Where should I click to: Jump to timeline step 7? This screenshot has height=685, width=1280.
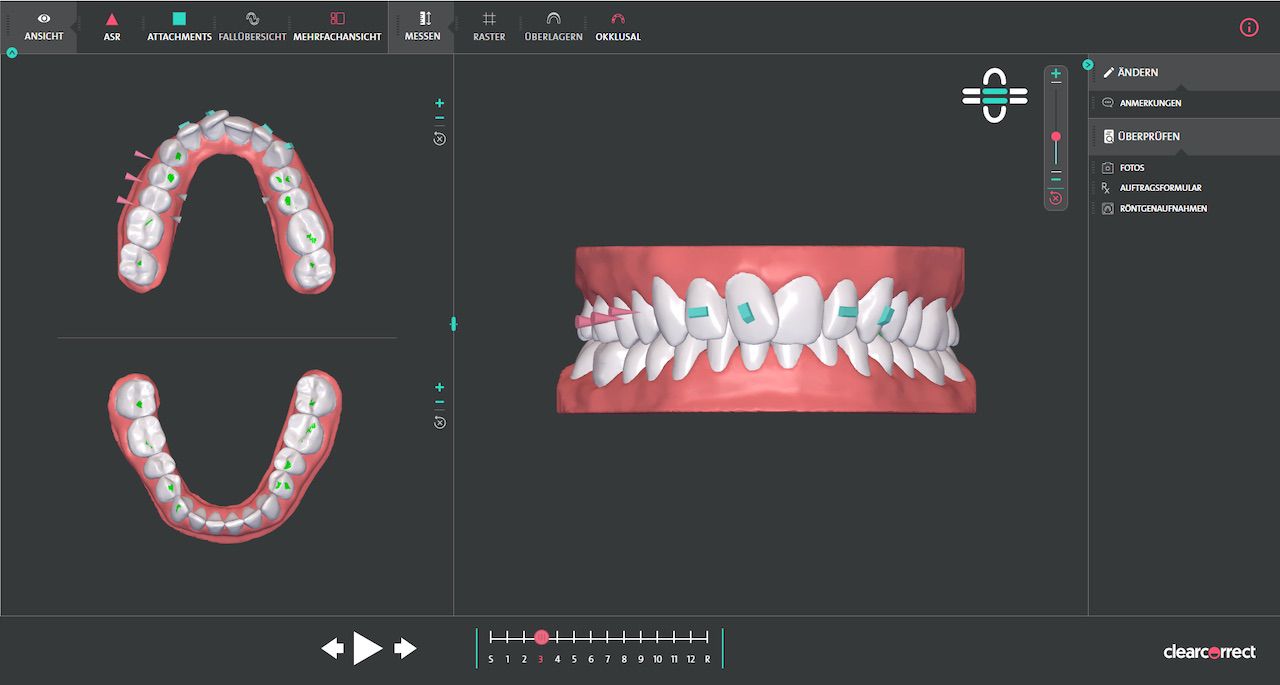click(x=607, y=659)
